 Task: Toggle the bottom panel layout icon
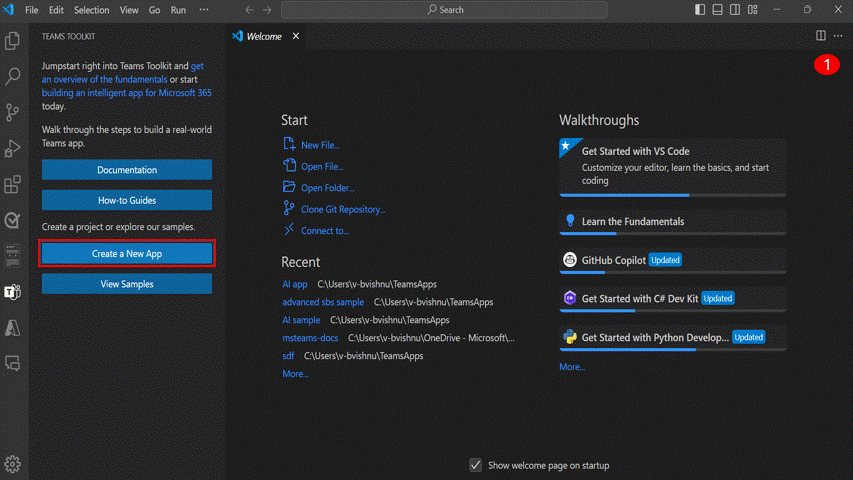pyautogui.click(x=718, y=10)
